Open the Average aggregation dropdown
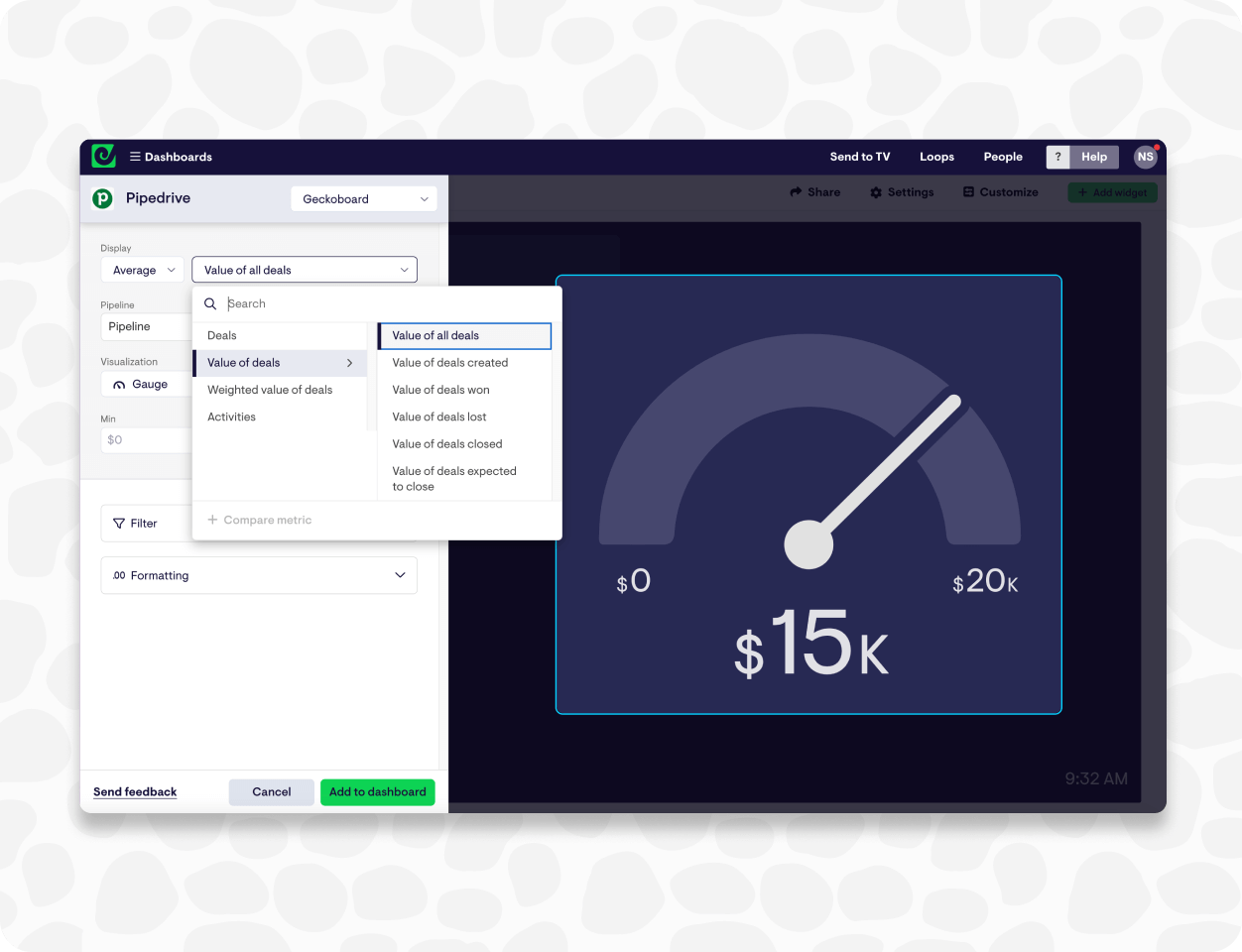Viewport: 1242px width, 952px height. (143, 270)
